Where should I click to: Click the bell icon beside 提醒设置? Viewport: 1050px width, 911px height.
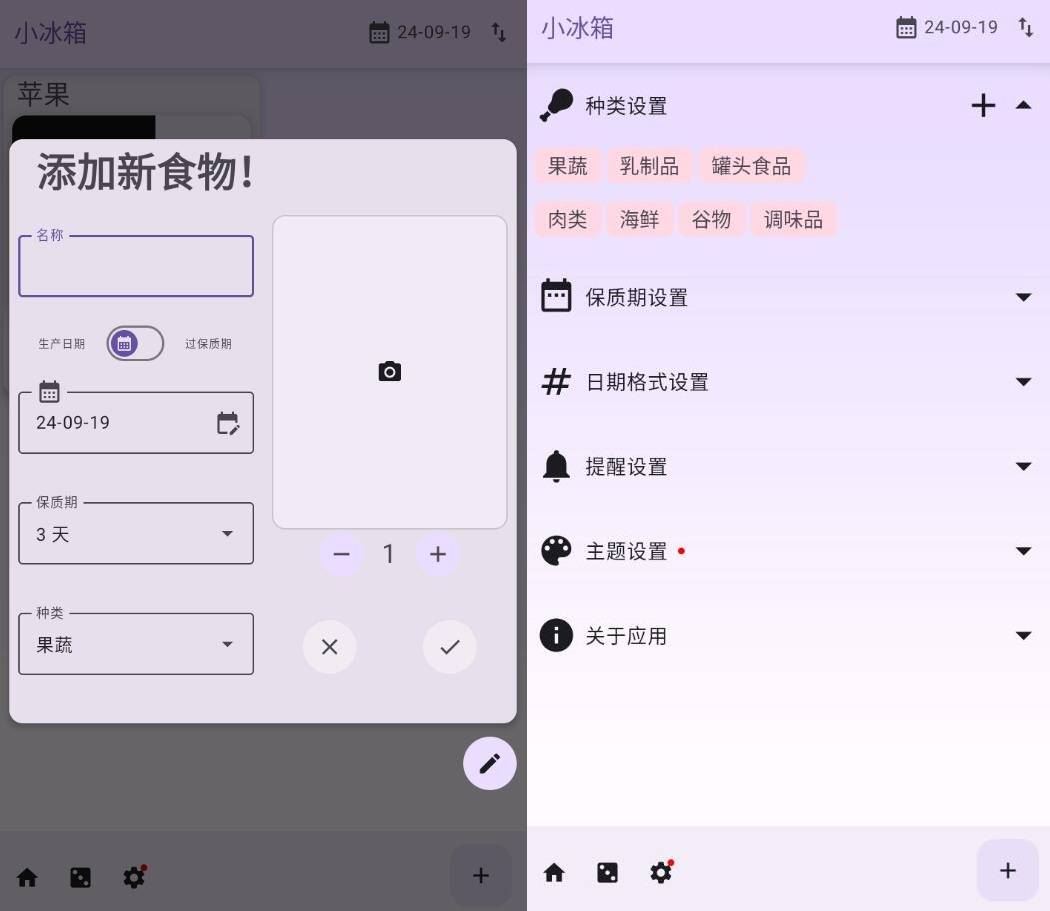[556, 466]
